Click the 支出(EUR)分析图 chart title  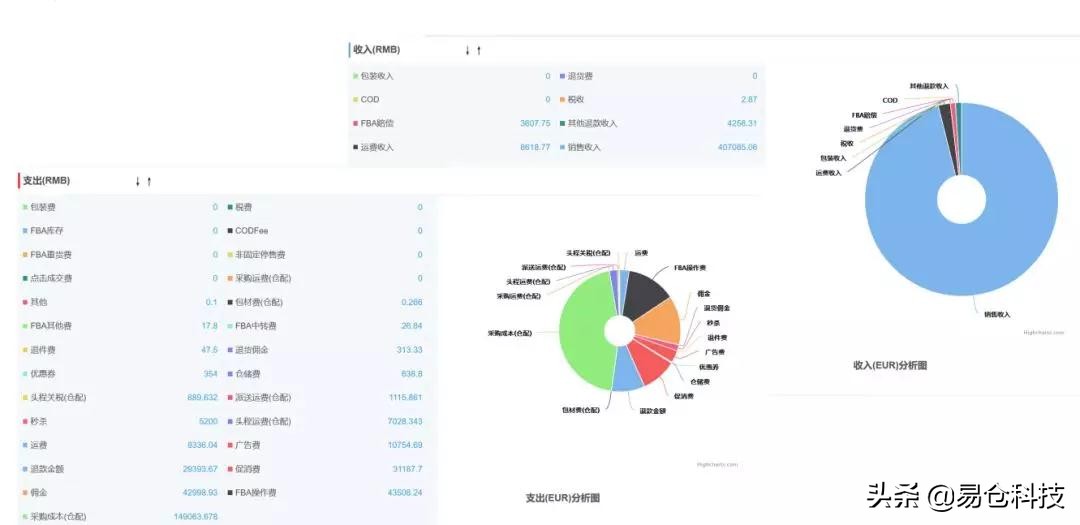tap(561, 497)
